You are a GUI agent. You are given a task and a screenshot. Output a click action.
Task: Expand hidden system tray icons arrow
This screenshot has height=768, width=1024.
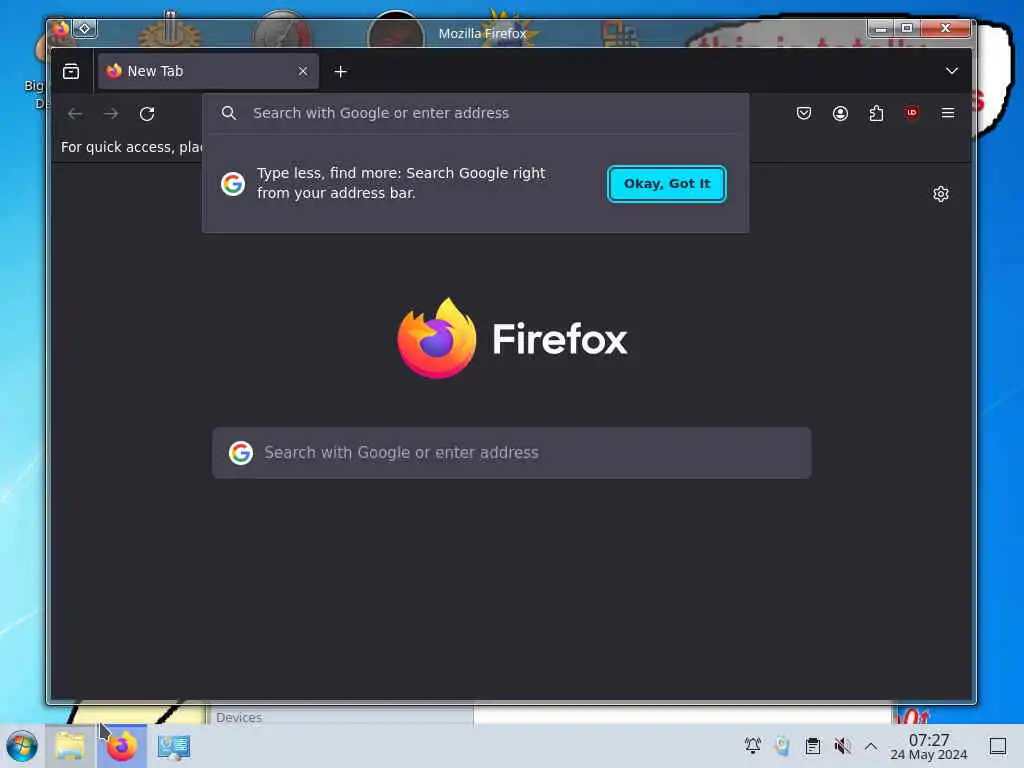coord(871,746)
